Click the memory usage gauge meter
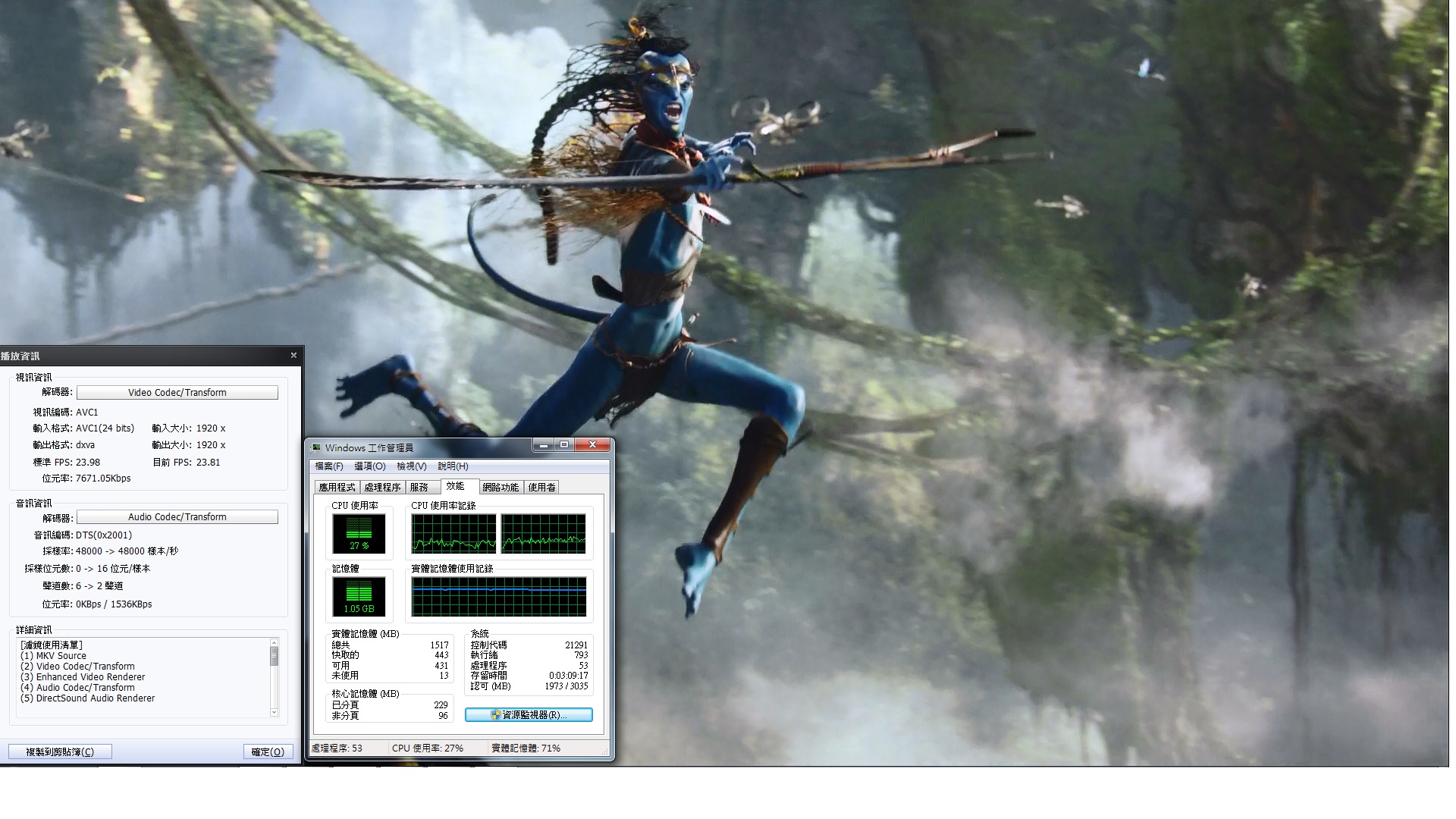This screenshot has width=1456, height=819. coord(359,596)
